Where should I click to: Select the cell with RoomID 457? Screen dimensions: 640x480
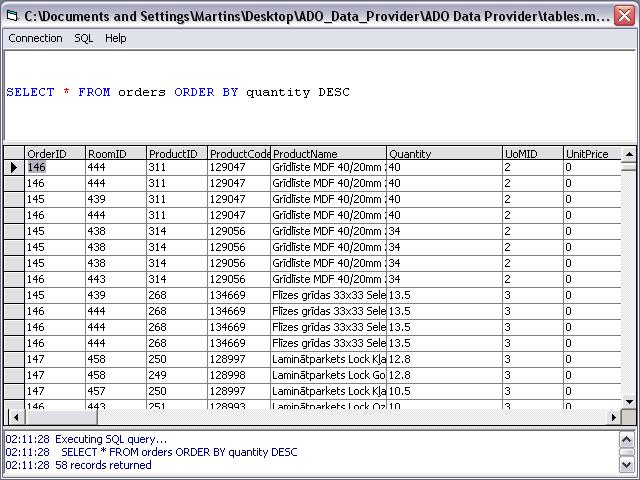(x=115, y=391)
